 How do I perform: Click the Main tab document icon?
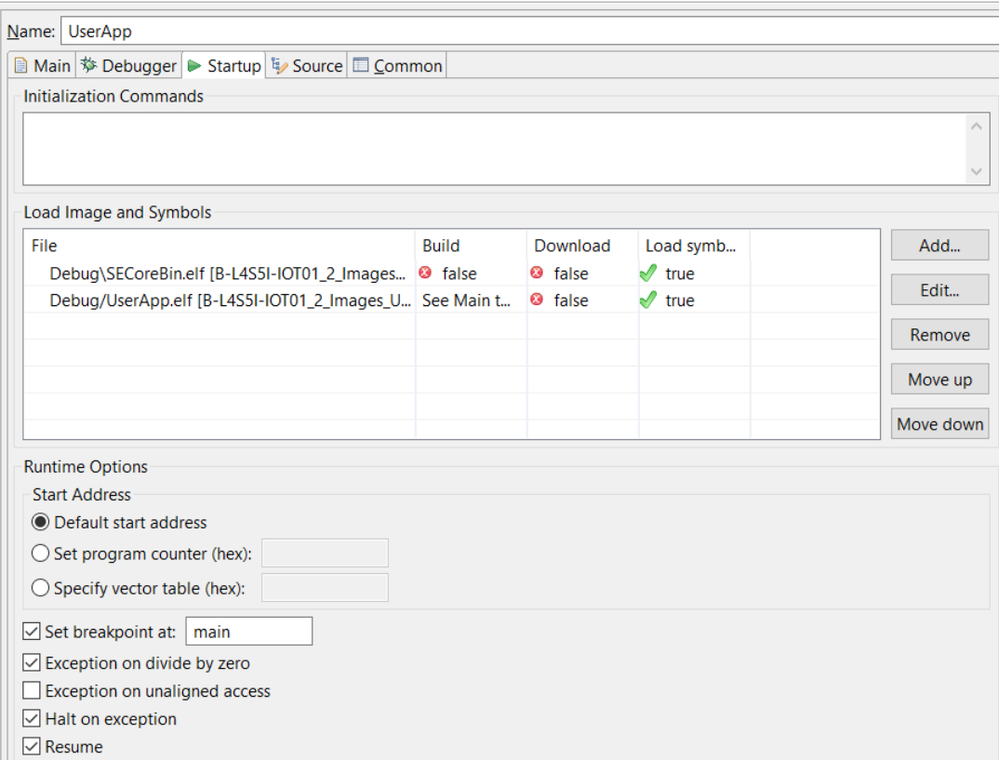pyautogui.click(x=21, y=66)
